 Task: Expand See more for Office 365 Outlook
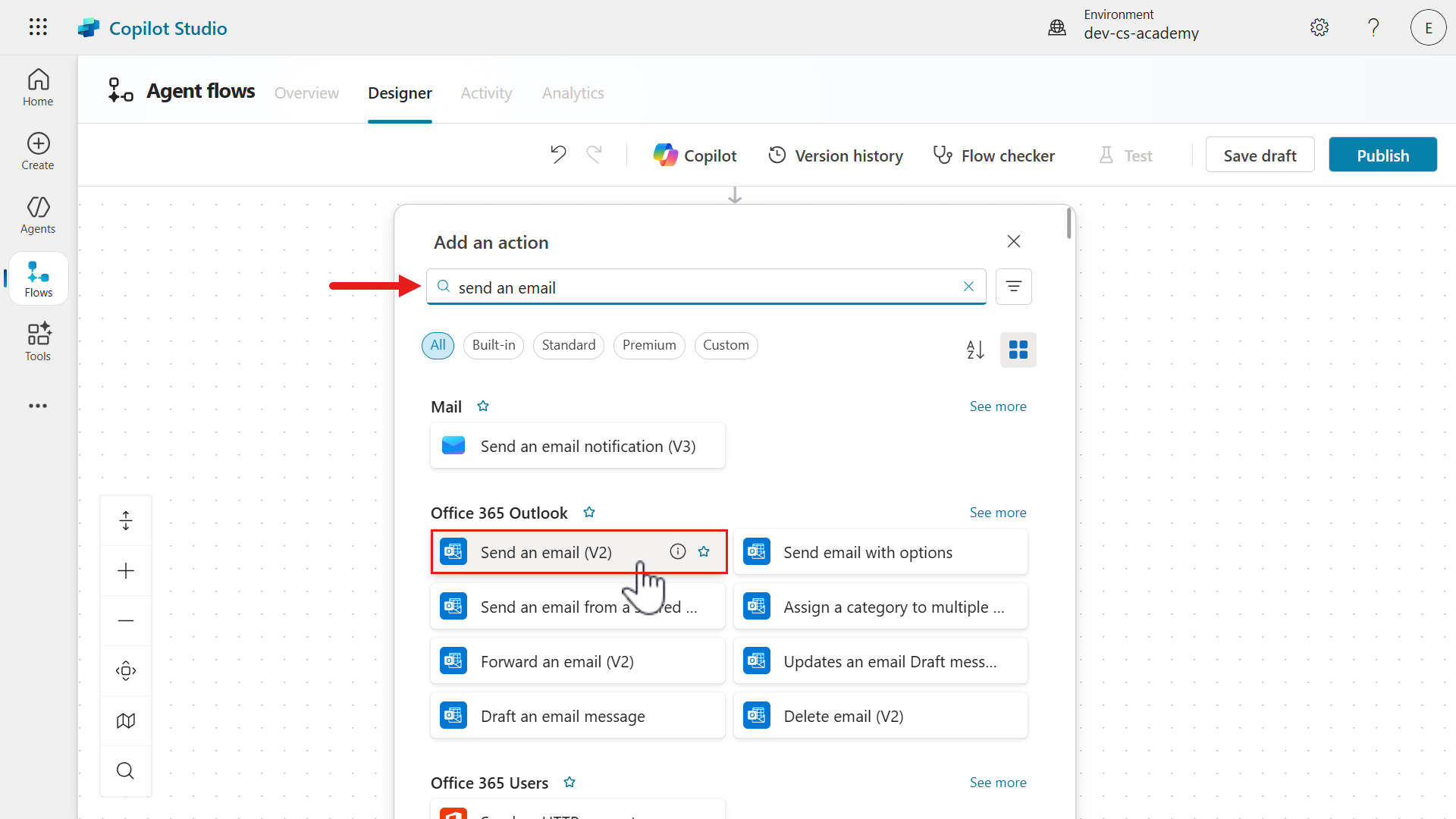point(997,512)
